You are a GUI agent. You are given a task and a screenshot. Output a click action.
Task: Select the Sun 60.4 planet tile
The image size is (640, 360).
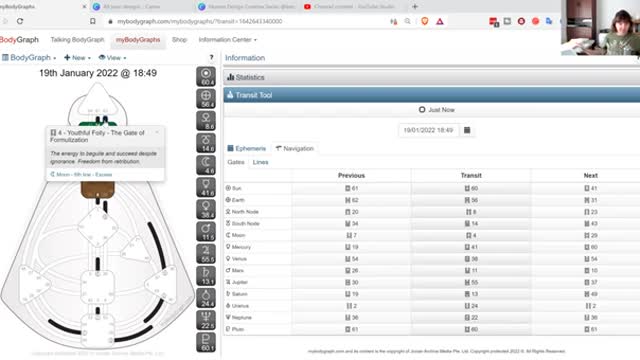click(206, 76)
